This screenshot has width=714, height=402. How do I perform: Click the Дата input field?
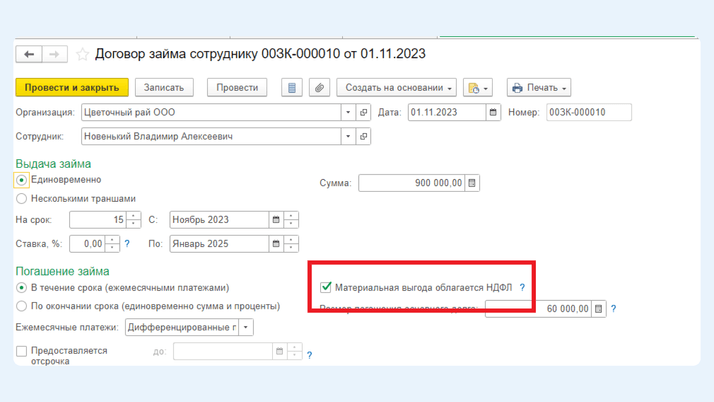pyautogui.click(x=447, y=112)
